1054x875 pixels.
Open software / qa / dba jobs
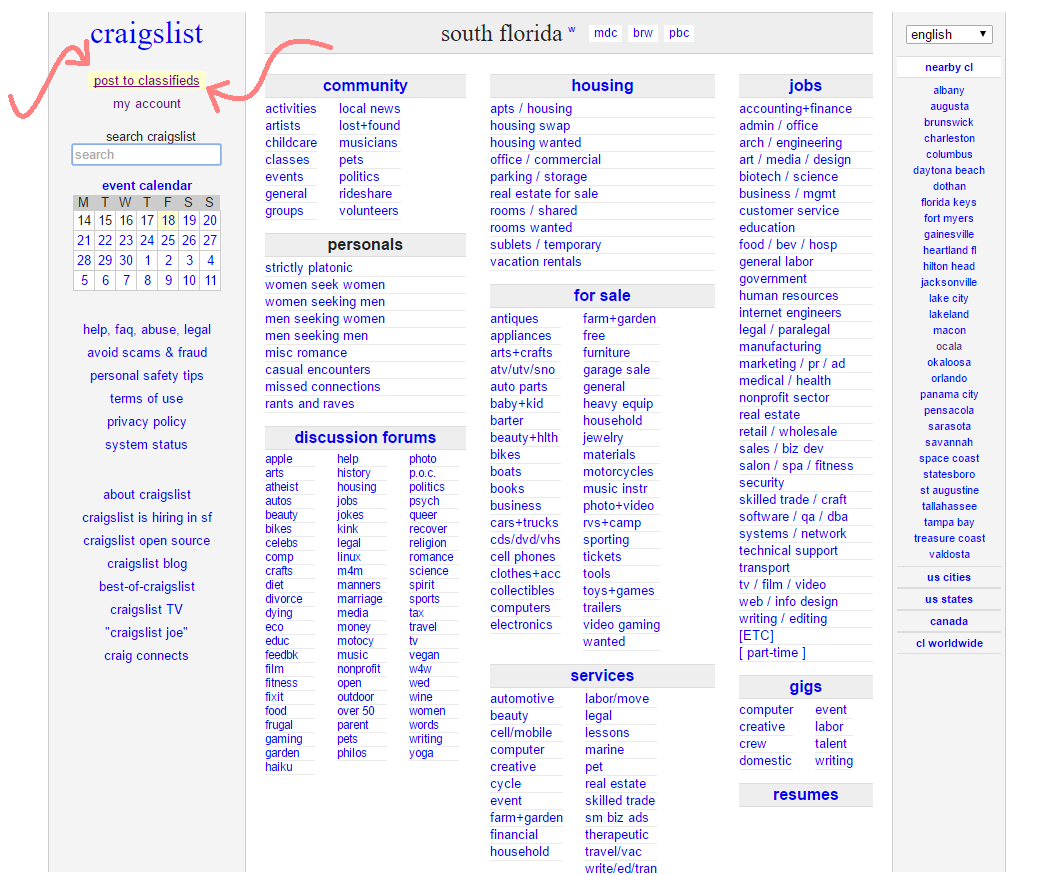pyautogui.click(x=793, y=517)
